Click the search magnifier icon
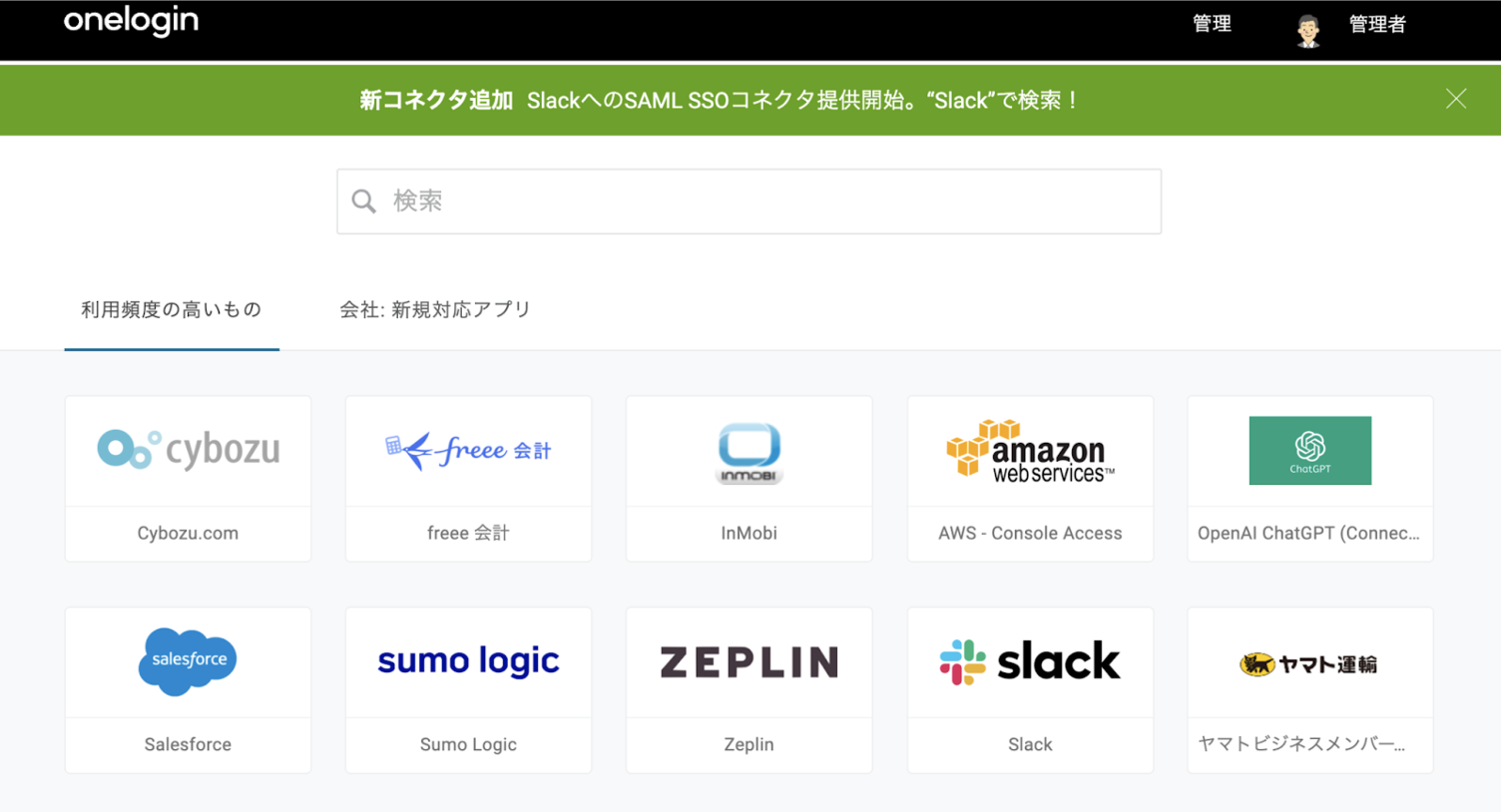Viewport: 1501px width, 812px height. (364, 202)
